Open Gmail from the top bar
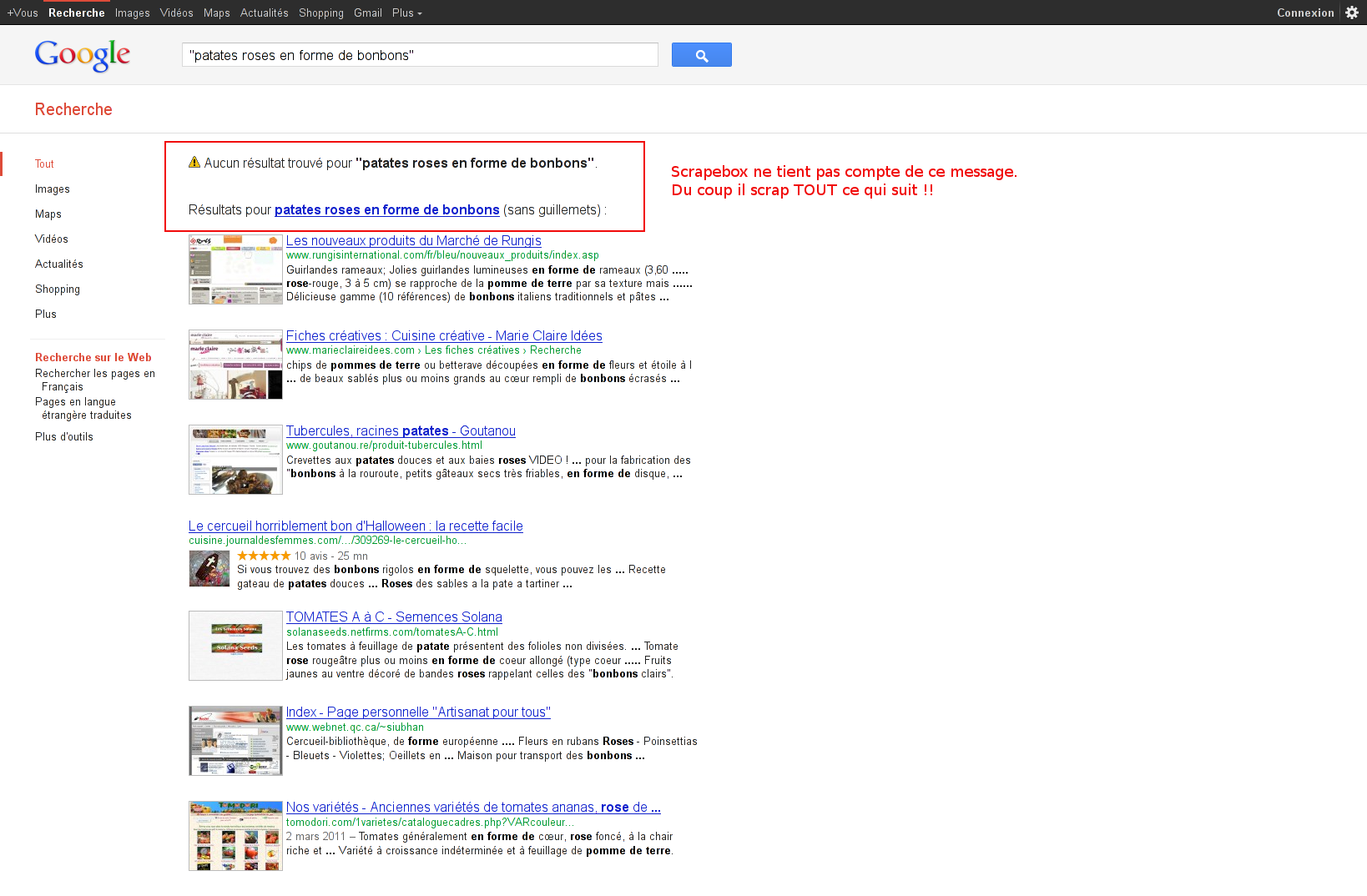 tap(368, 13)
